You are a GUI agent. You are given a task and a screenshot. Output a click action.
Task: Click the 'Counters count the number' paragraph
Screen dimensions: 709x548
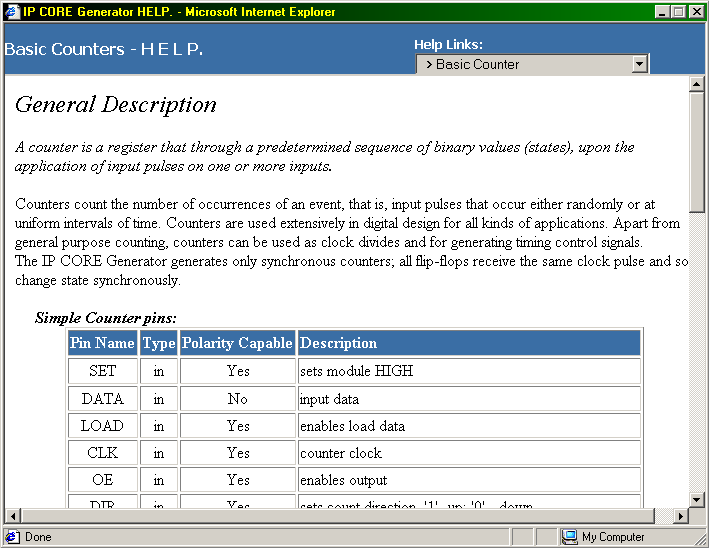pyautogui.click(x=347, y=223)
